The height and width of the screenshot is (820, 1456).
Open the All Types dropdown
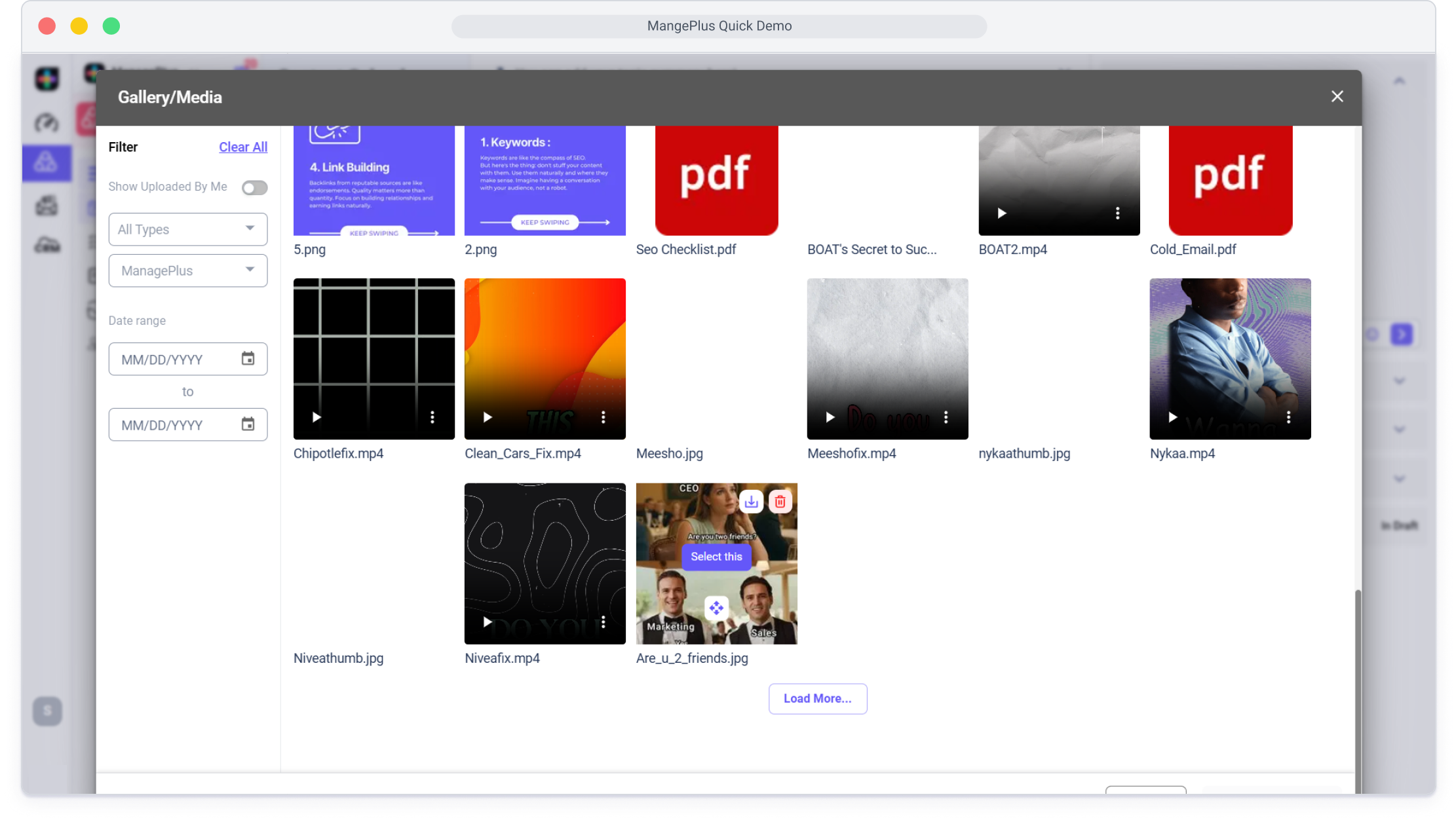coord(187,229)
